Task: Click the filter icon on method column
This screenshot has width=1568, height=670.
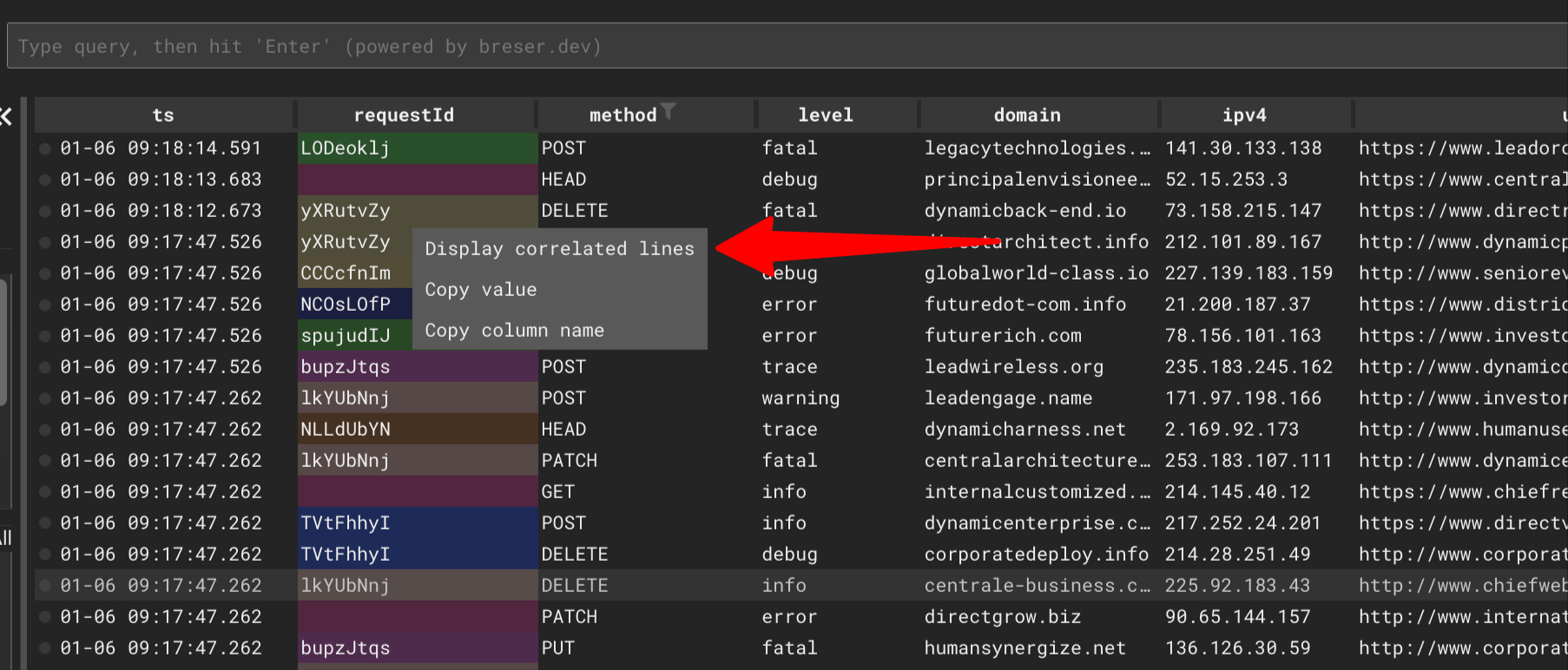Action: click(668, 111)
